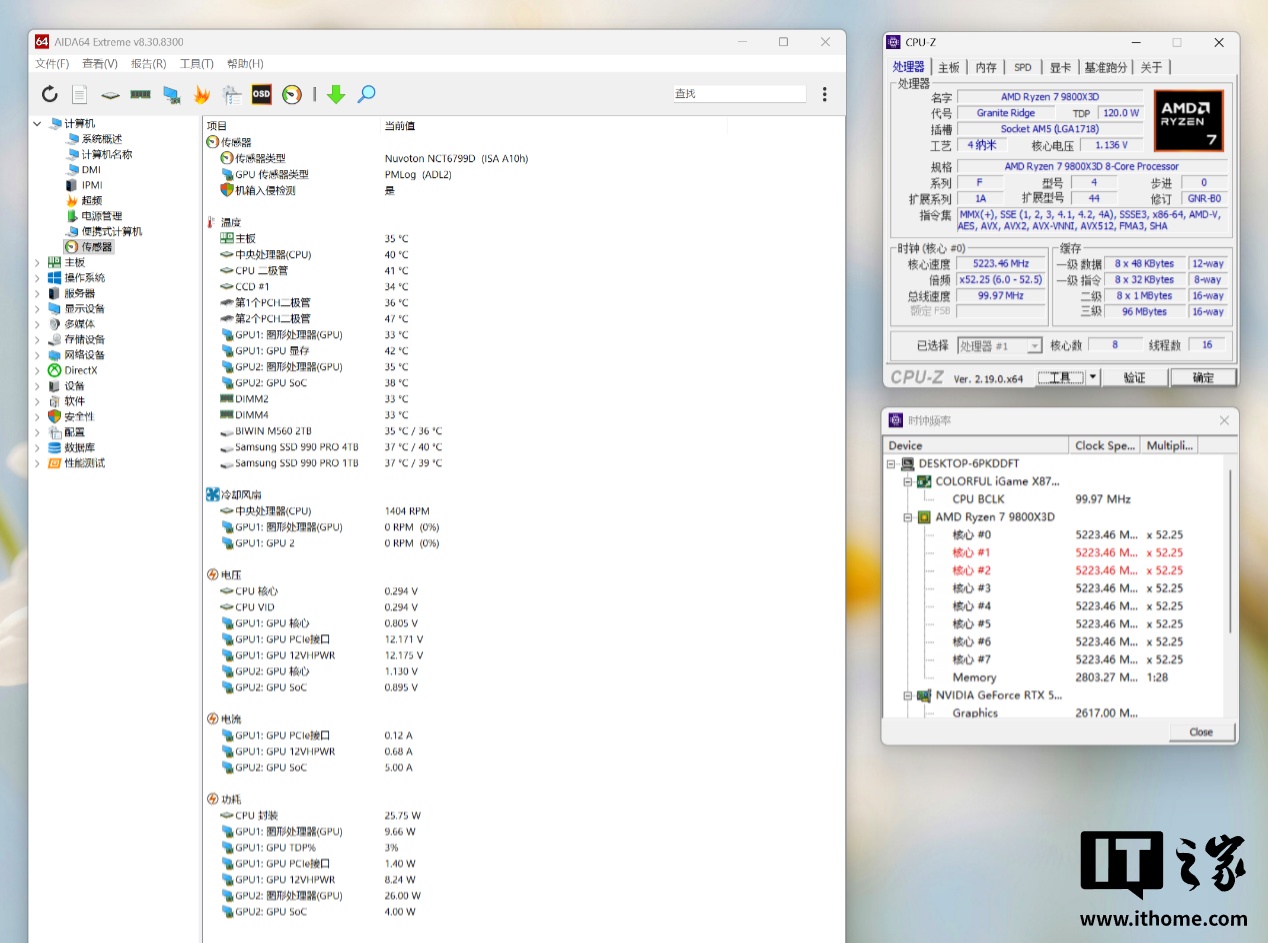
Task: Click the network computer toolbar icon
Action: coord(171,94)
